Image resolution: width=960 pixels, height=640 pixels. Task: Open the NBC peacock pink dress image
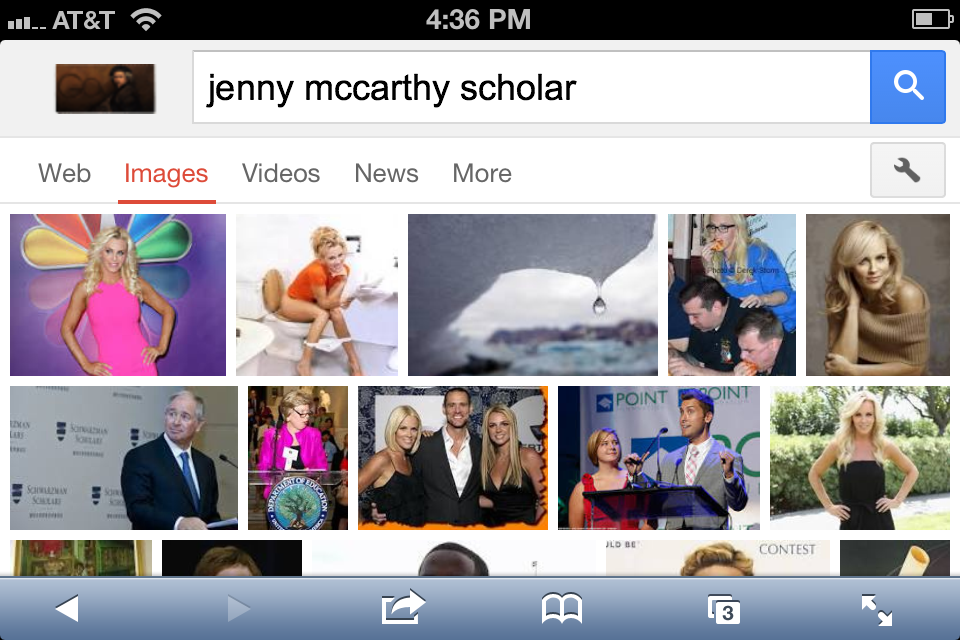point(118,295)
